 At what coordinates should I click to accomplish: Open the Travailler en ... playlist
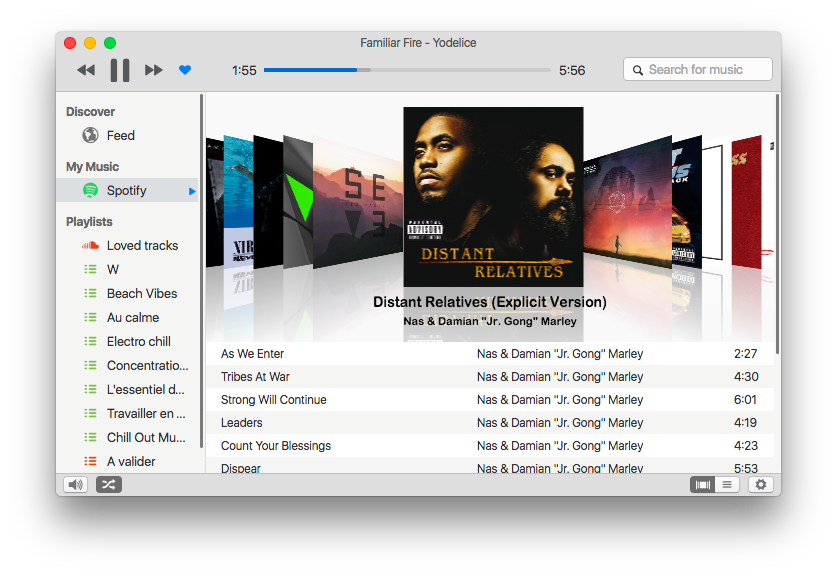(127, 414)
